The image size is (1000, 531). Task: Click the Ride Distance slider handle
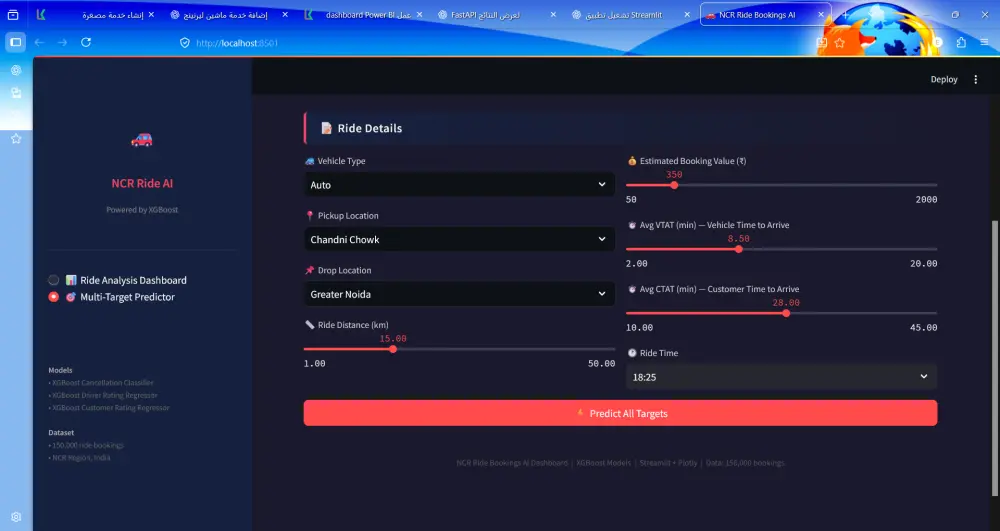(x=393, y=349)
